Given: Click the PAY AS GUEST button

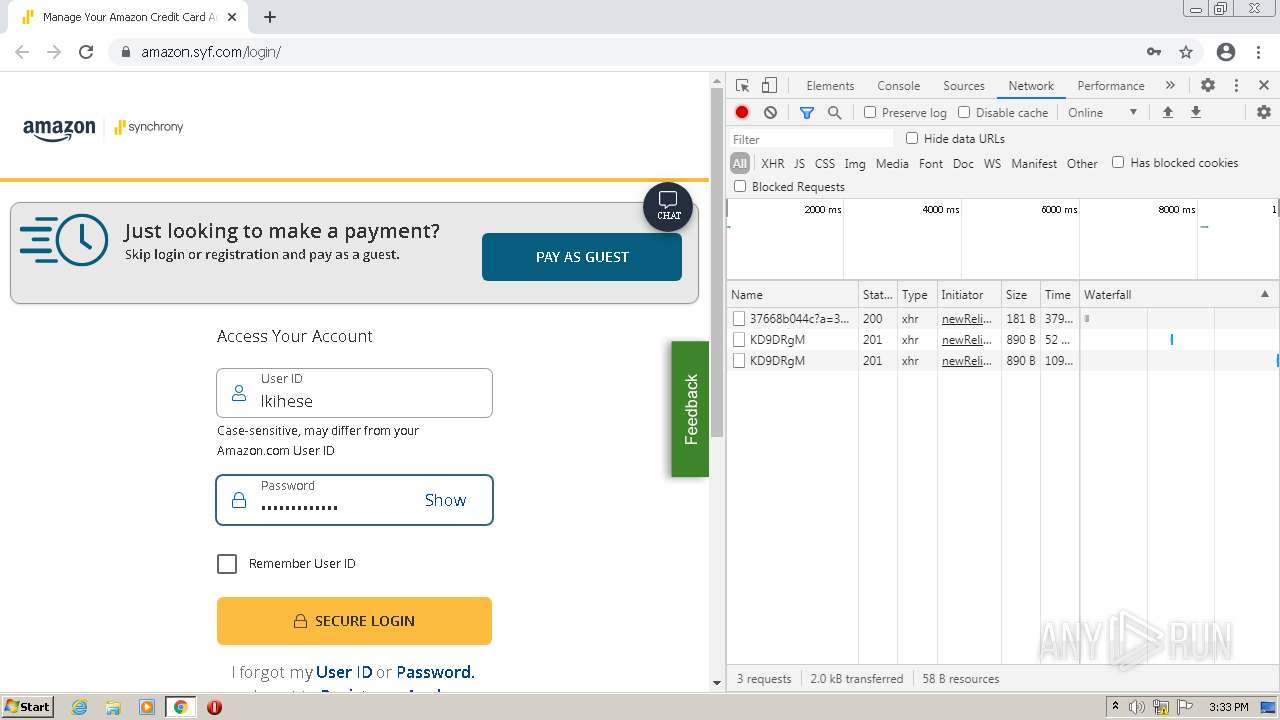Looking at the screenshot, I should [582, 257].
